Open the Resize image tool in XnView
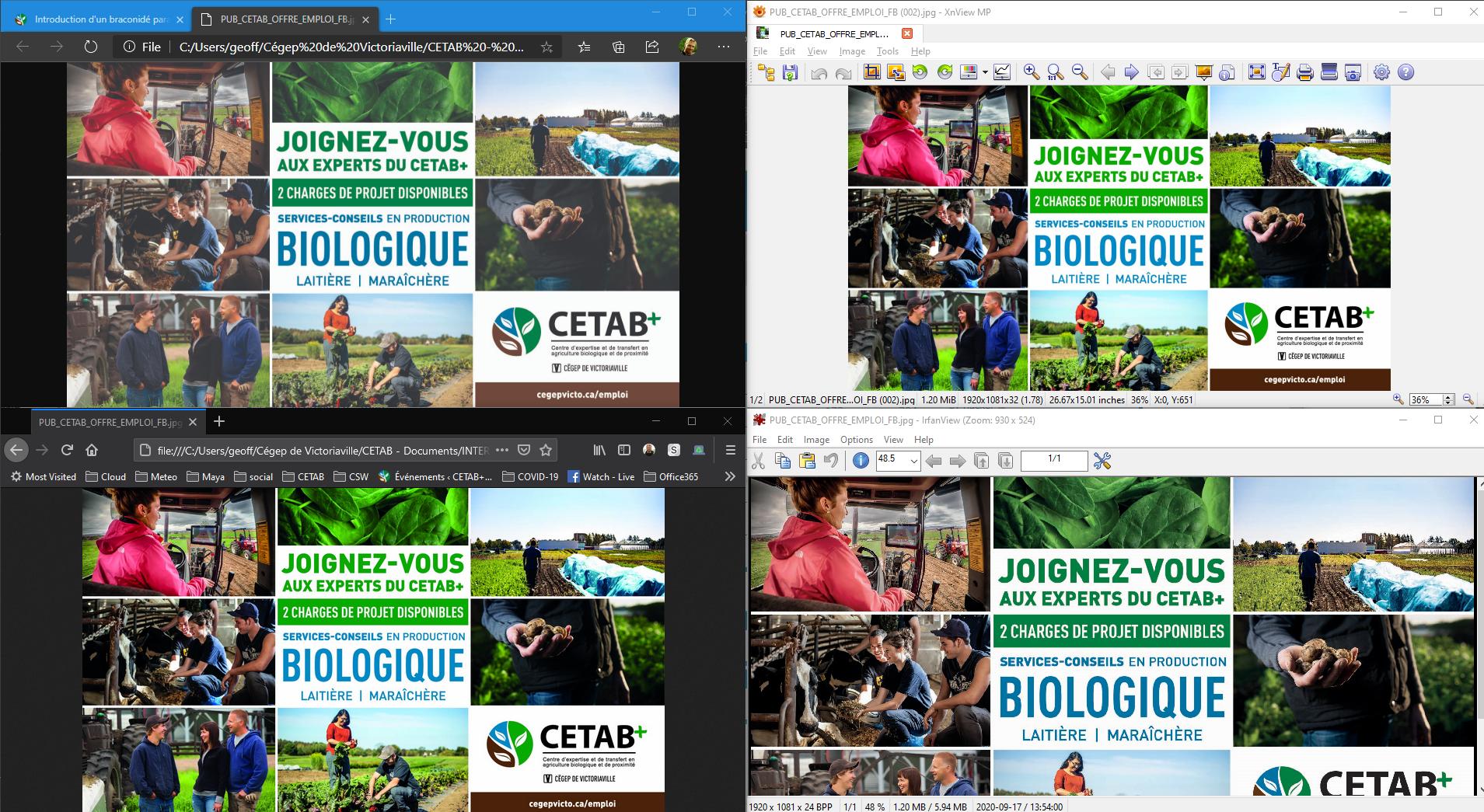The width and height of the screenshot is (1484, 812). [896, 73]
